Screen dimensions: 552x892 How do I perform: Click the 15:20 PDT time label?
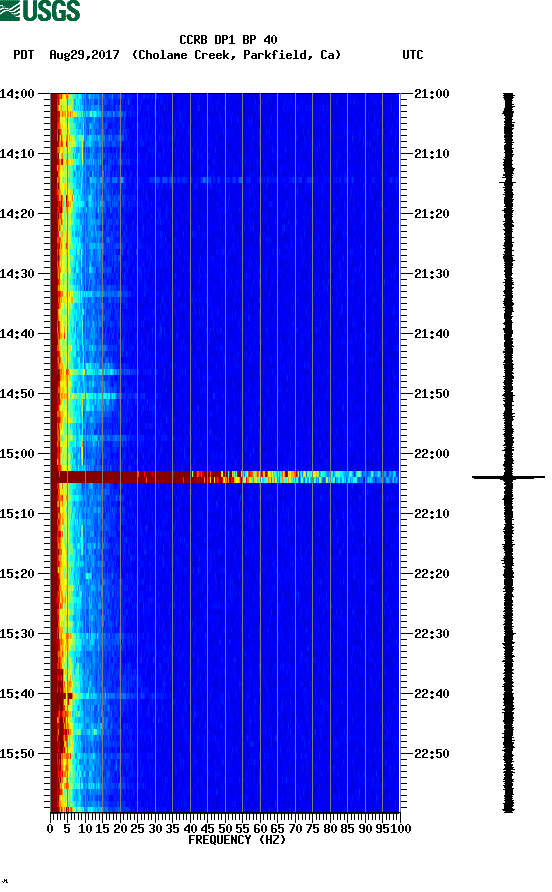(17, 574)
